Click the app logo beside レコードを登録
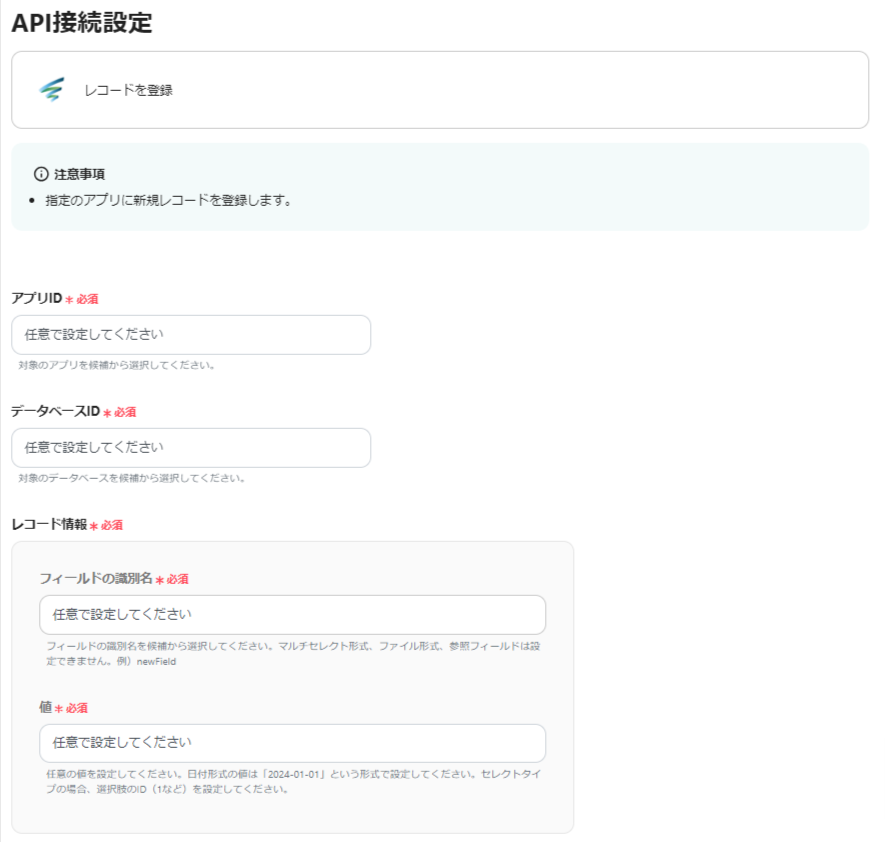Image resolution: width=885 pixels, height=842 pixels. coord(51,90)
